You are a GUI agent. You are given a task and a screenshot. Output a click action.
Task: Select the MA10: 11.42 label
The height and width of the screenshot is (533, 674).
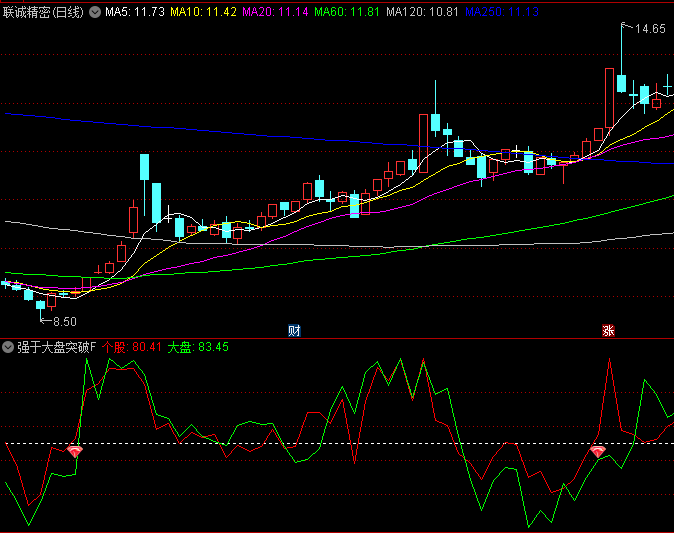[203, 12]
